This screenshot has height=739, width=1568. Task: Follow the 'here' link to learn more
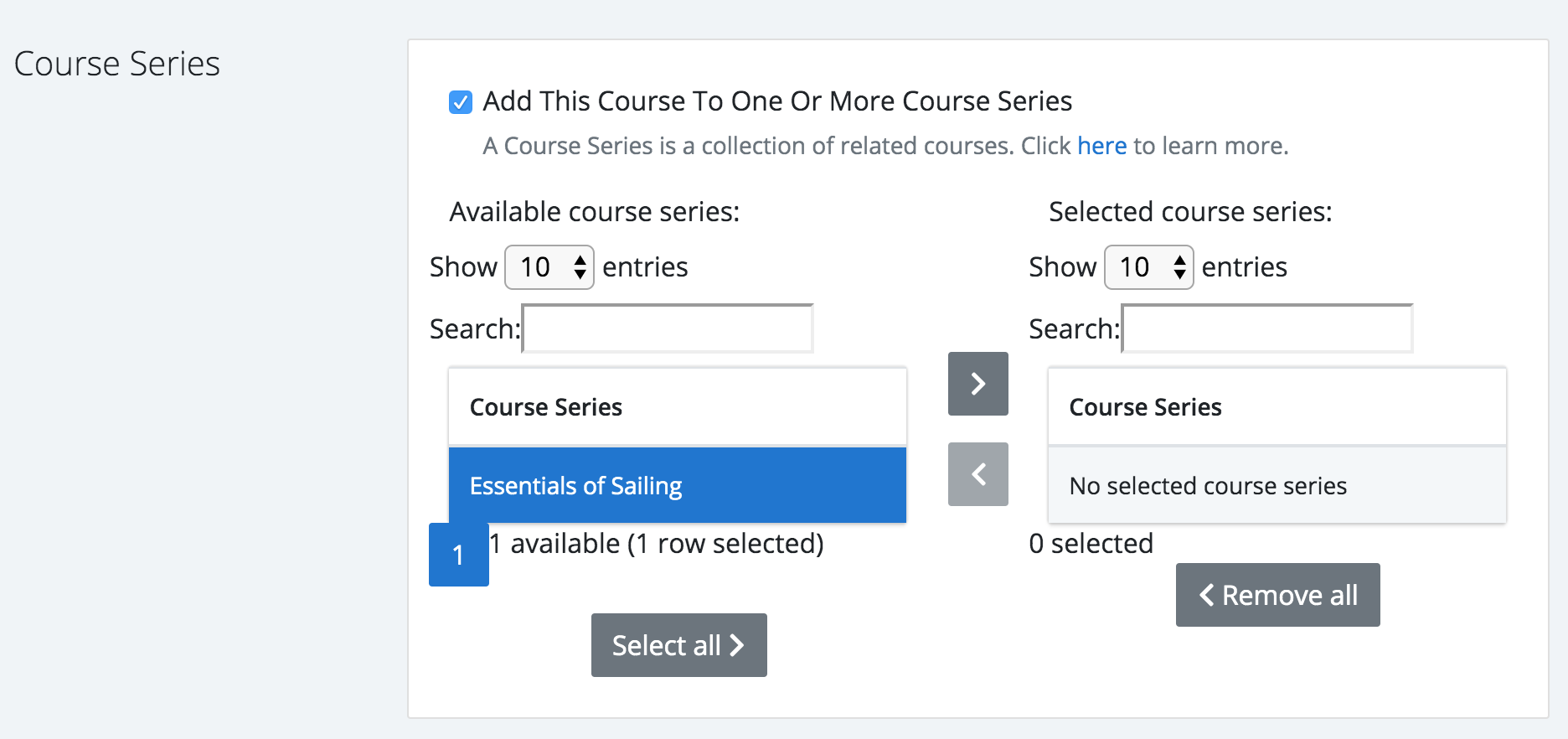(1101, 146)
